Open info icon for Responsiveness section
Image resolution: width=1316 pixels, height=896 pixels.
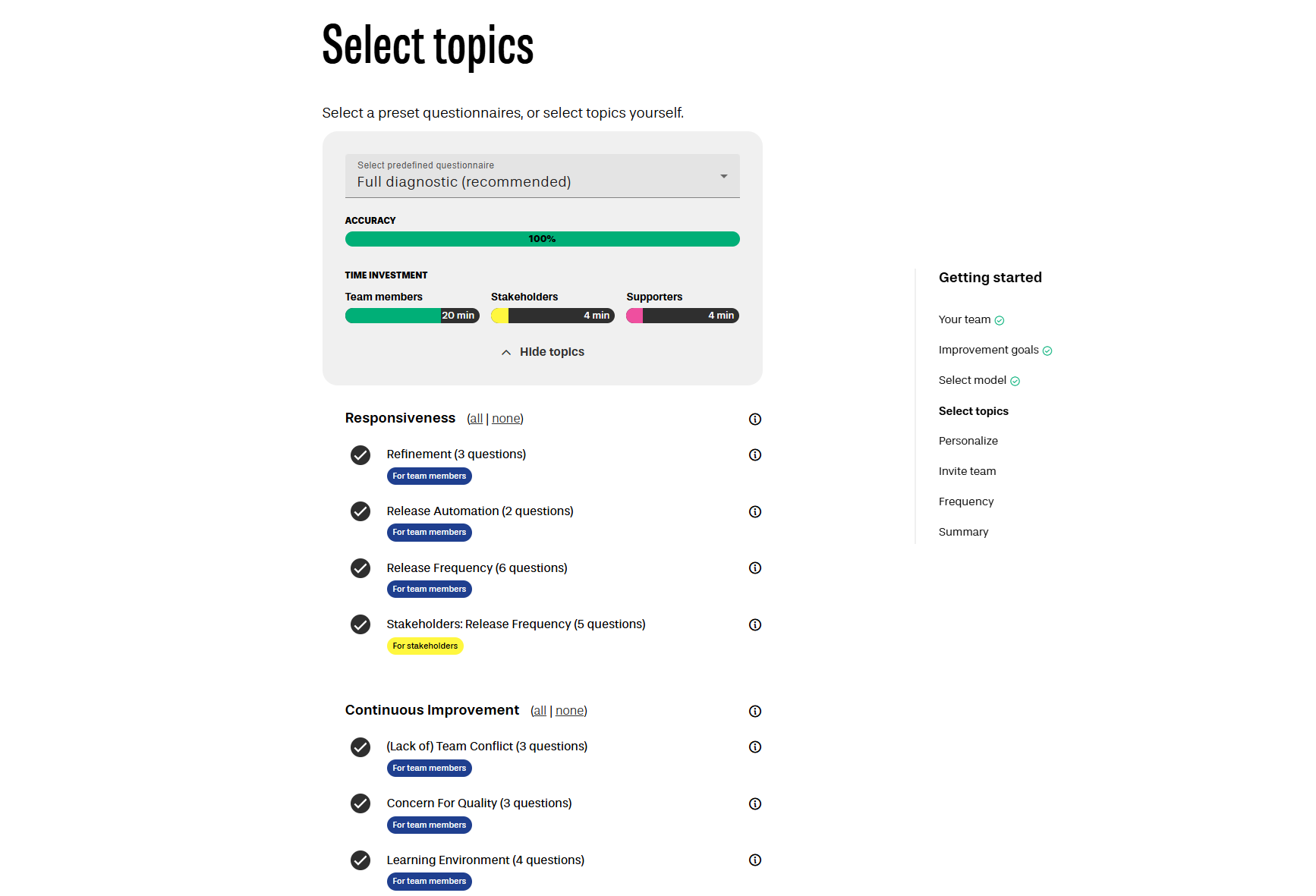point(754,419)
